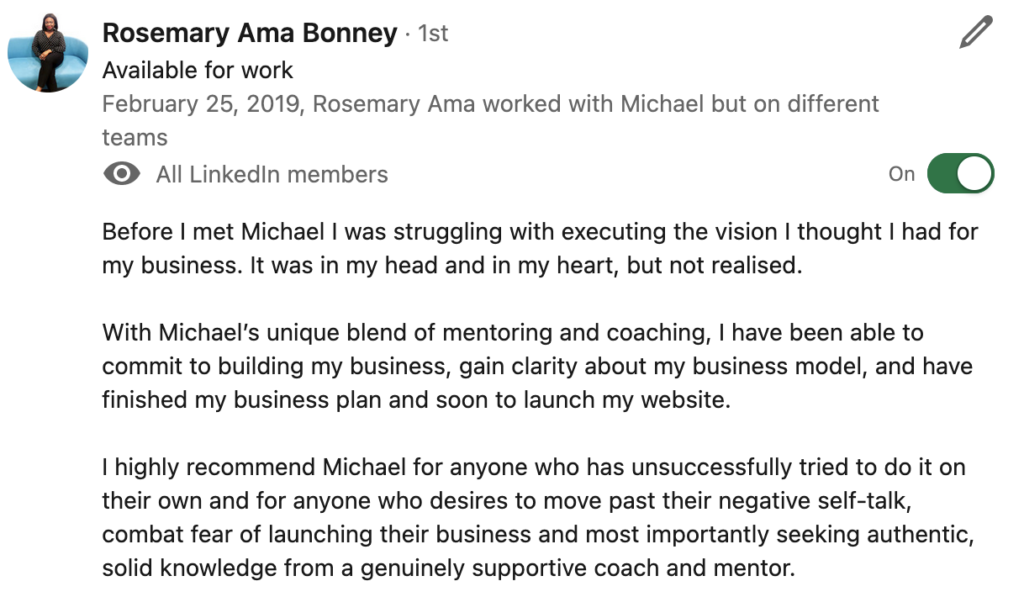Select the All LinkedIn members visibility text
1024x597 pixels.
click(x=272, y=174)
